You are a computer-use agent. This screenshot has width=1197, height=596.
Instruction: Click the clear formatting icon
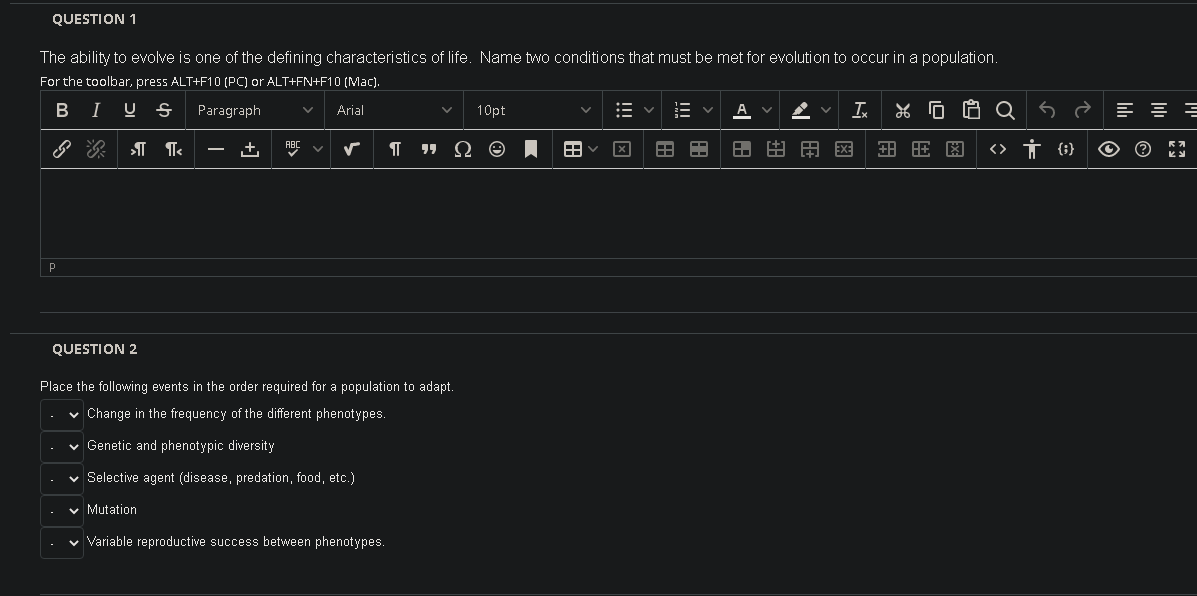click(860, 111)
